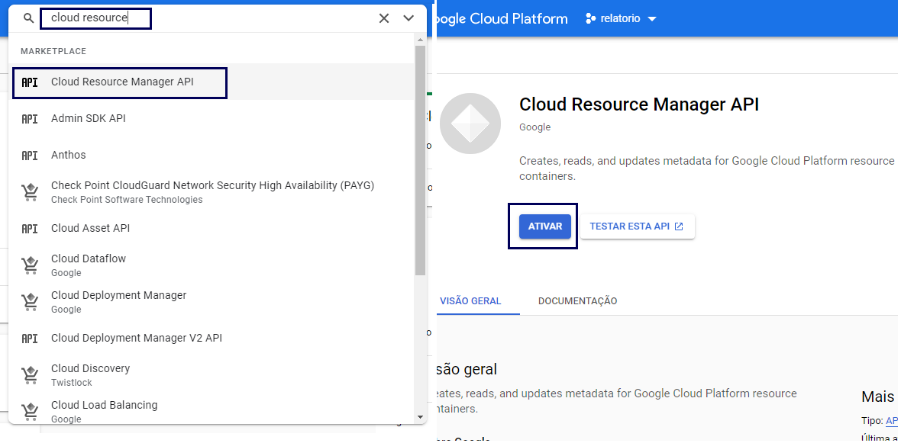Viewport: 901px width, 441px height.
Task: Open the Cloud Discovery result
Action: pyautogui.click(x=211, y=375)
